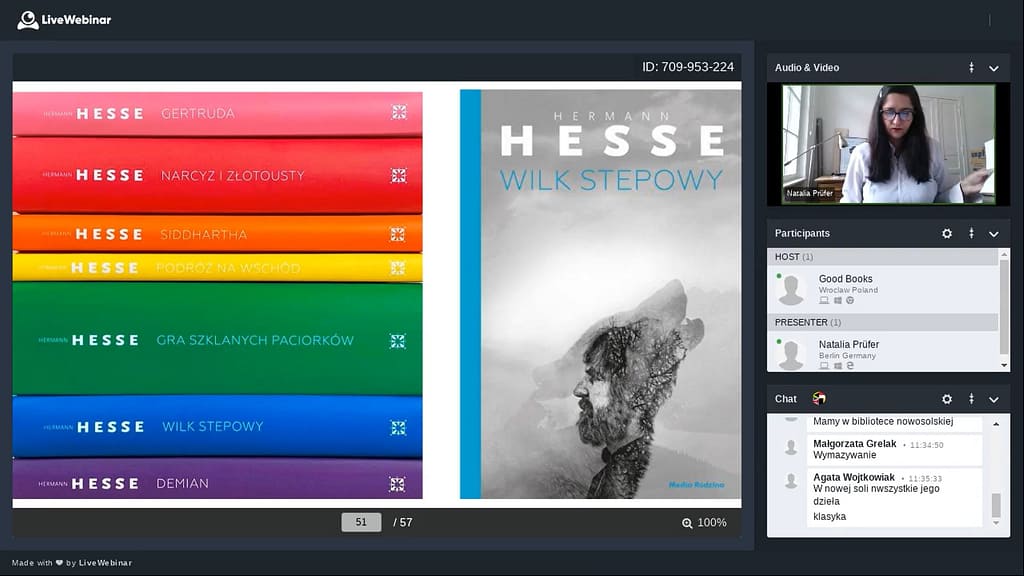The image size is (1024, 576).
Task: Click Małgorzata Grelak's name in the chat
Action: pyautogui.click(x=854, y=443)
